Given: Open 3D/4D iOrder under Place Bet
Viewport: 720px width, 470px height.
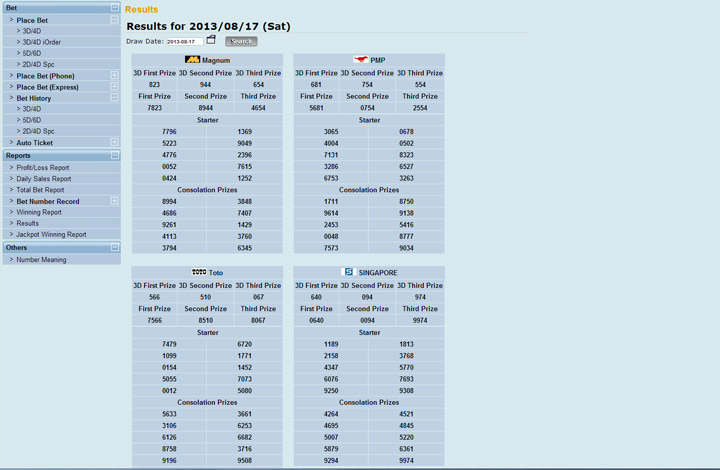Looking at the screenshot, I should [x=41, y=42].
